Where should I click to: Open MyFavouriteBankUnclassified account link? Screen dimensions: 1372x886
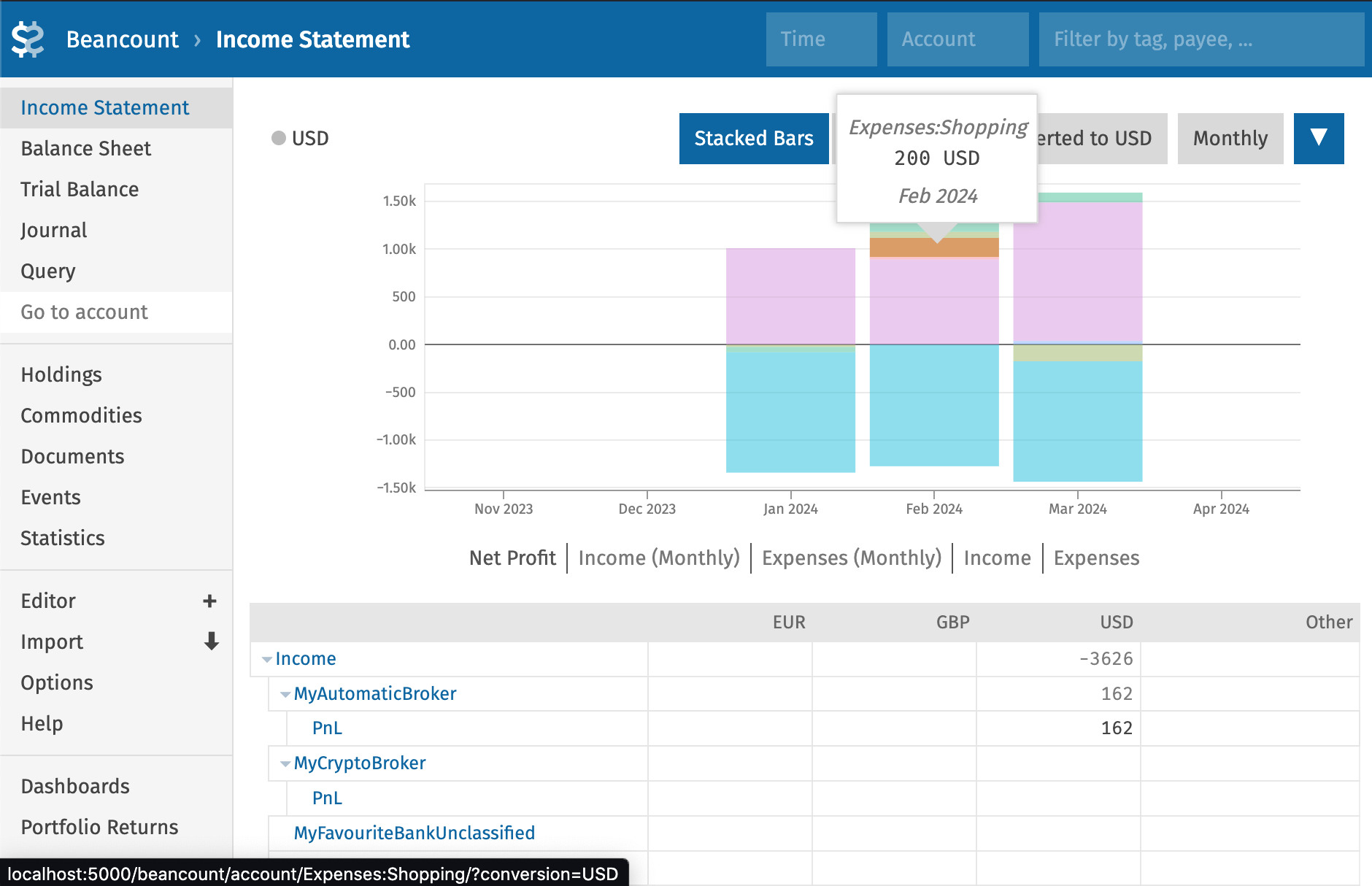click(x=414, y=833)
